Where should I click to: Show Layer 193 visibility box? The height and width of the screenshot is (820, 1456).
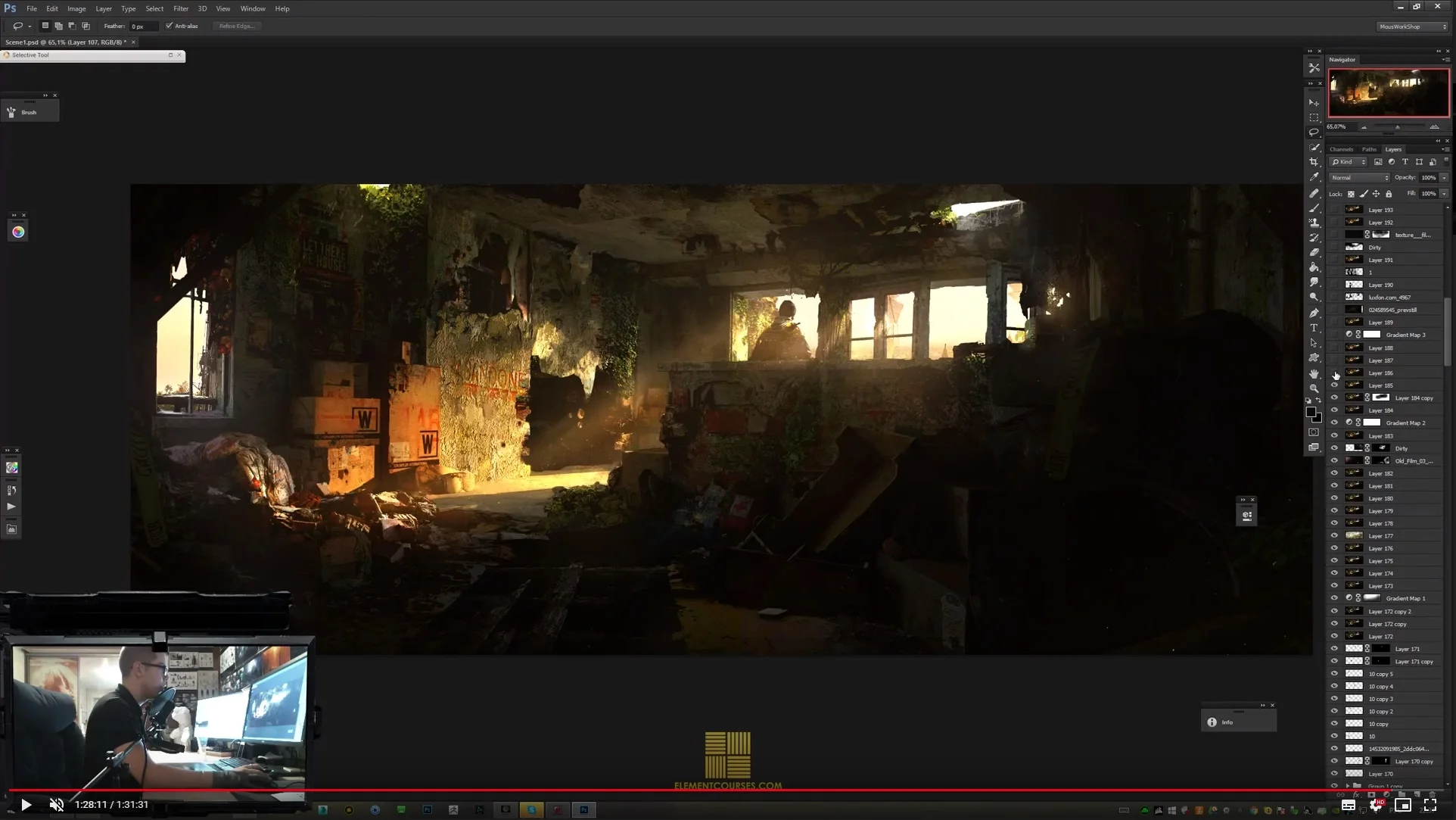coord(1334,210)
